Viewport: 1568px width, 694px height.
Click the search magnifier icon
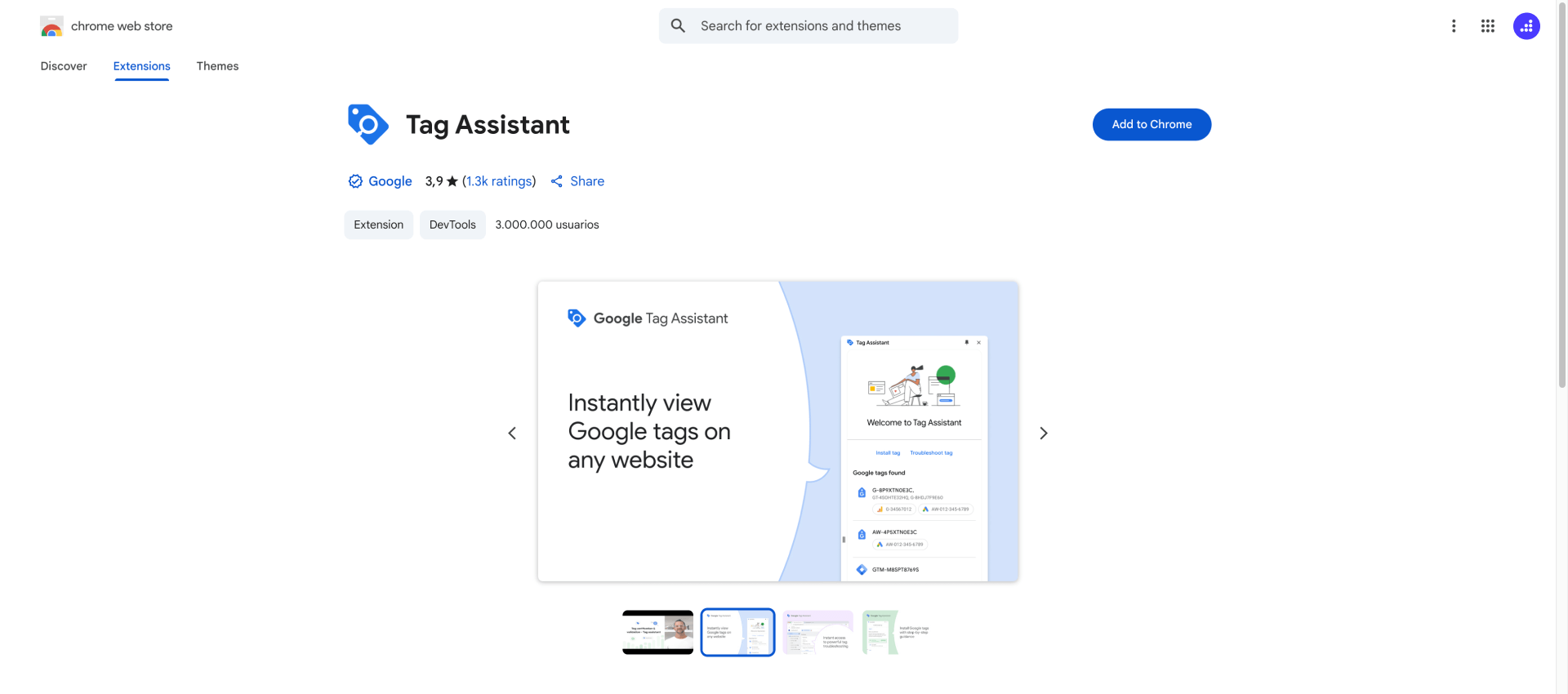pyautogui.click(x=678, y=26)
